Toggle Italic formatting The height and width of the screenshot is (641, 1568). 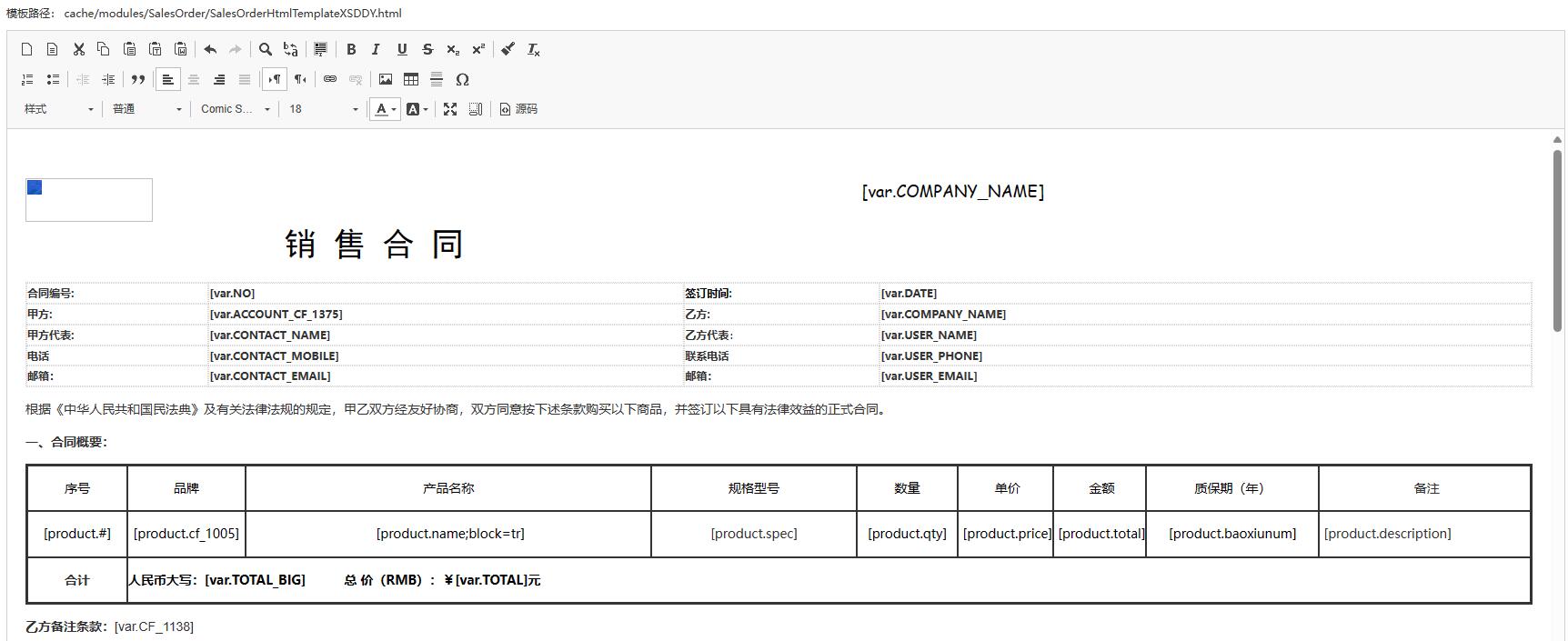(x=376, y=49)
